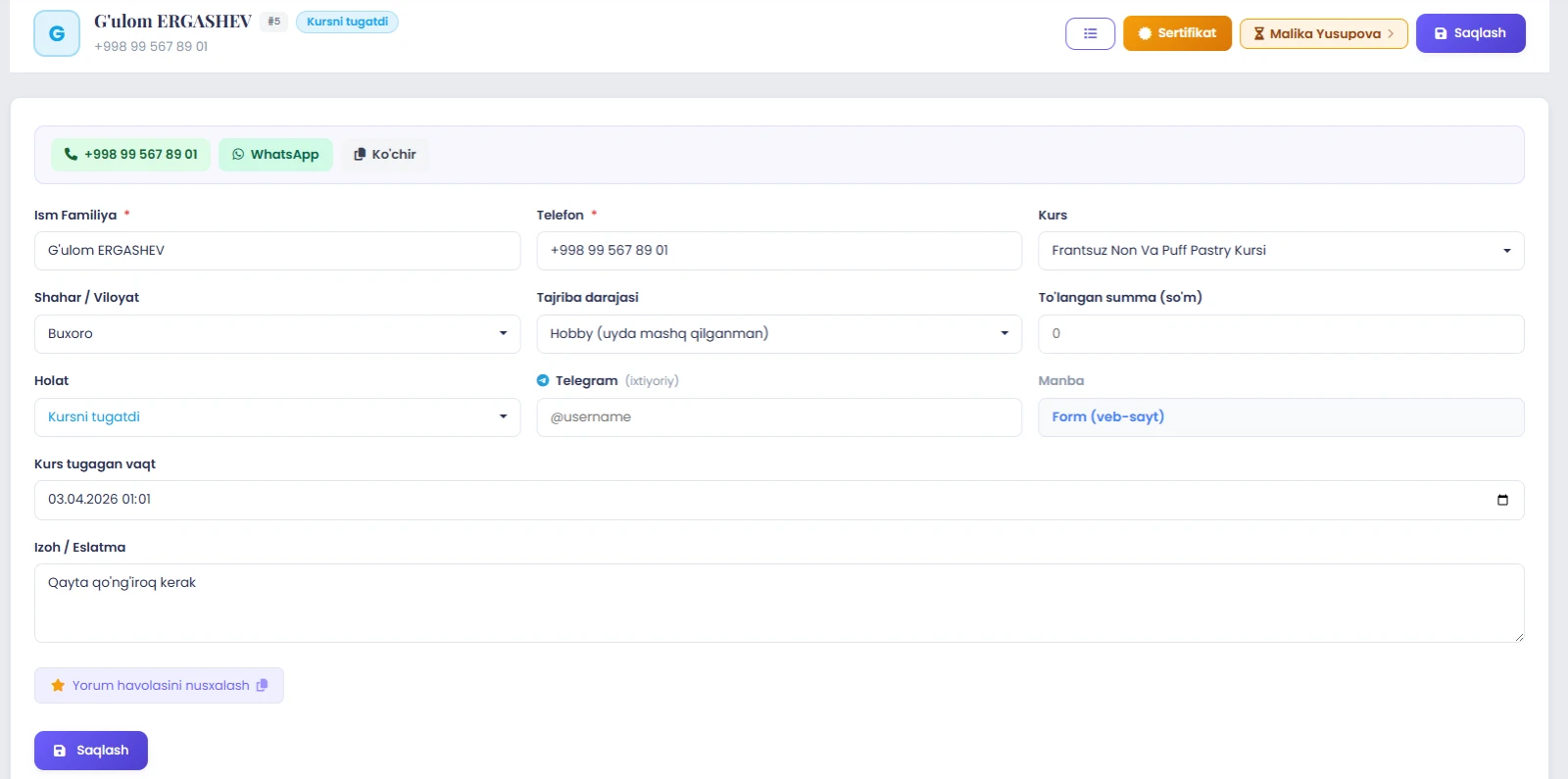The height and width of the screenshot is (779, 1568).
Task: Expand the Kurs dropdown
Action: point(1280,251)
